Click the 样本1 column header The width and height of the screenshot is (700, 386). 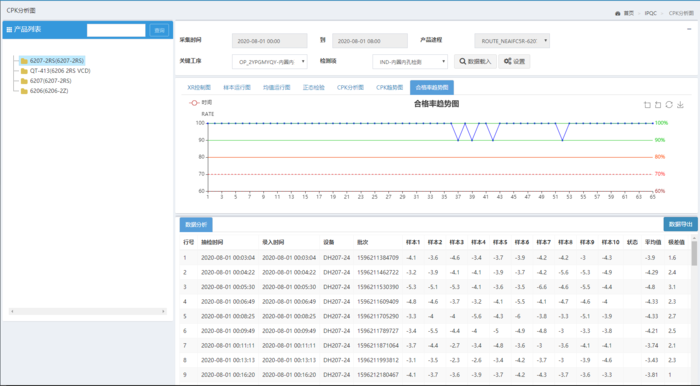[x=413, y=242]
